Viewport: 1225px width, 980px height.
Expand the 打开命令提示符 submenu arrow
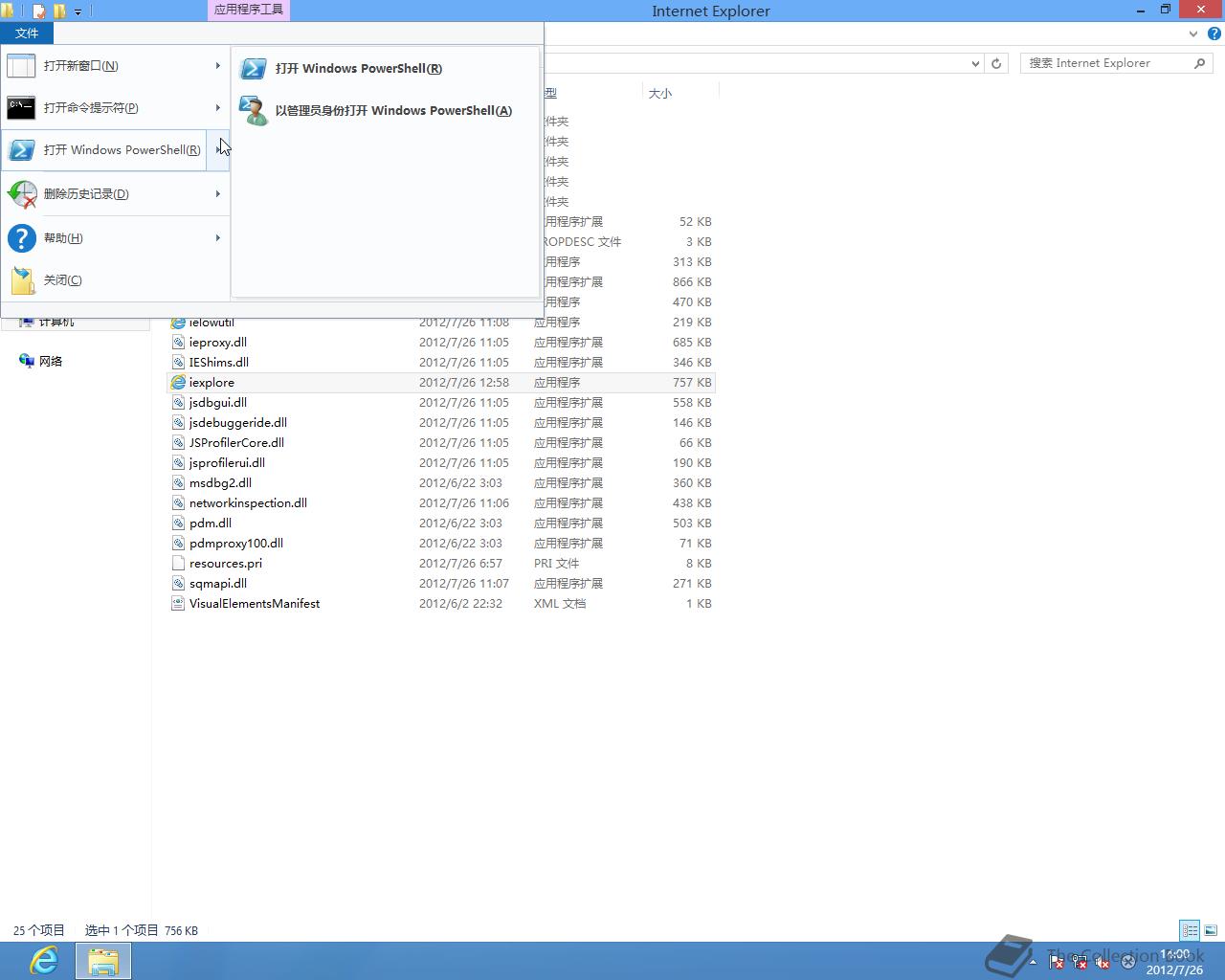point(218,108)
